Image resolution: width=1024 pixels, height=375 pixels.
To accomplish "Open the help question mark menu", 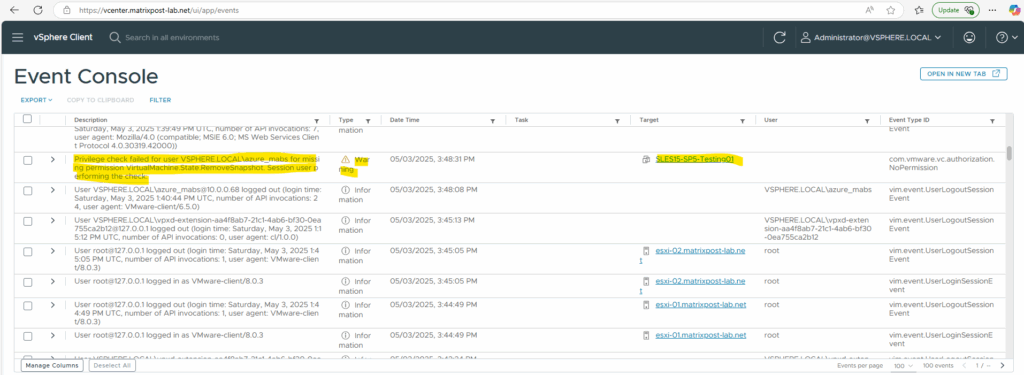I will [1005, 38].
